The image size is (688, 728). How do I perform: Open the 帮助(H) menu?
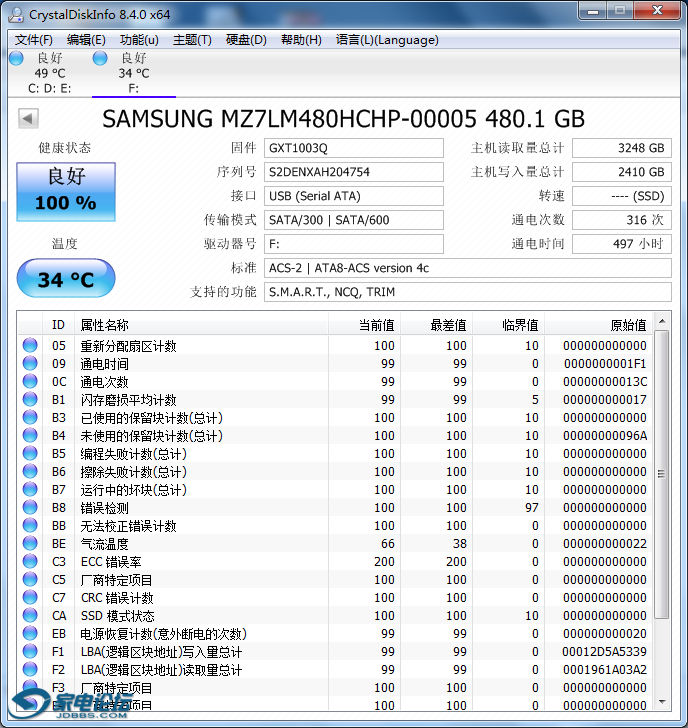click(301, 40)
